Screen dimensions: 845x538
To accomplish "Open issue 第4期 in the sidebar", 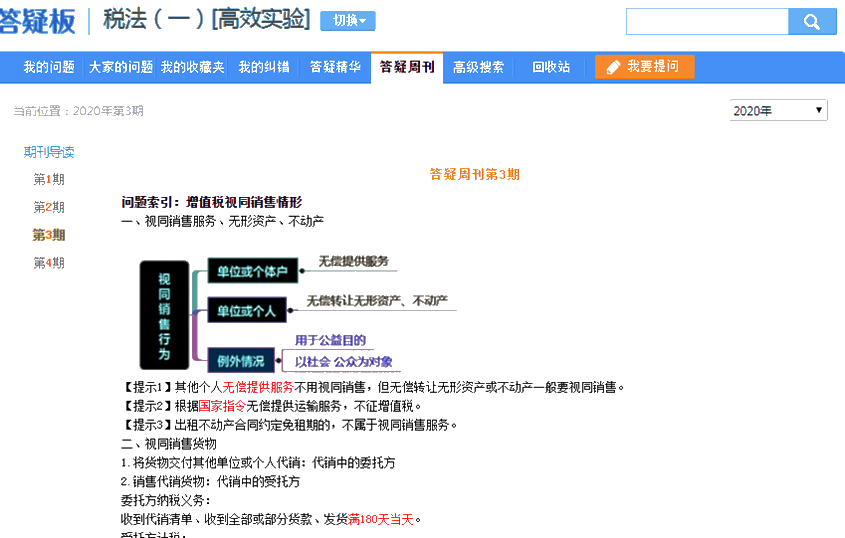I will point(49,263).
